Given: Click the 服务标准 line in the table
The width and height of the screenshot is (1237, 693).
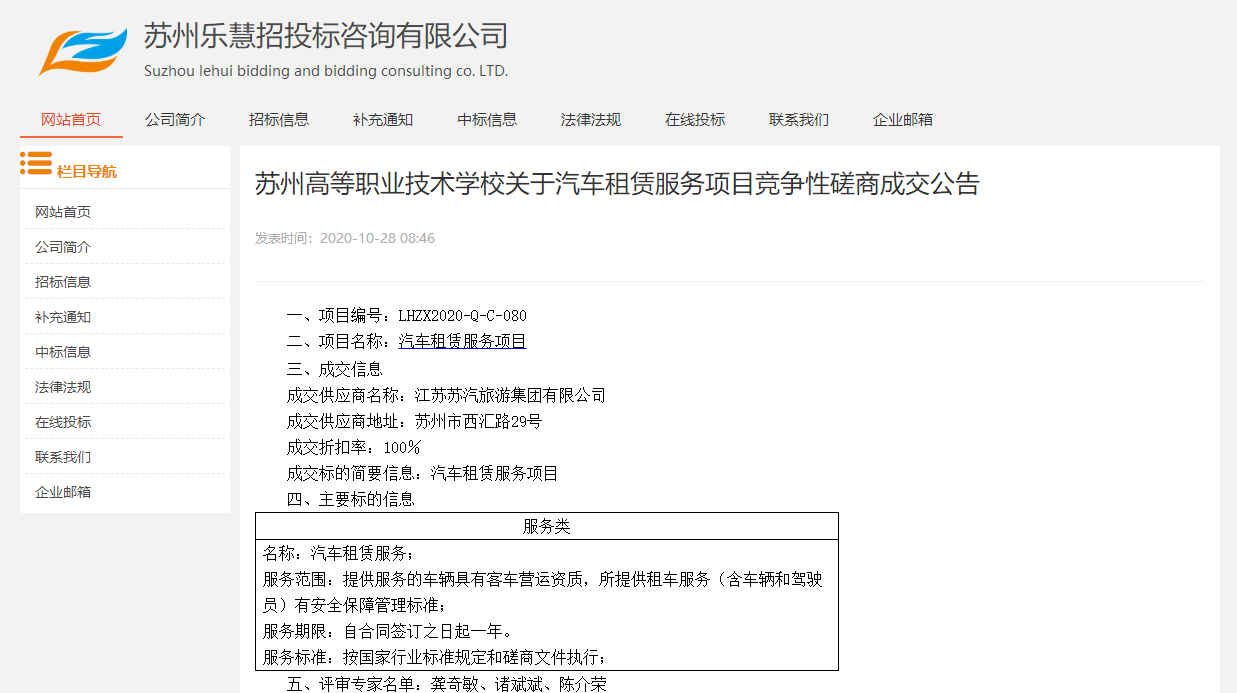Looking at the screenshot, I should [x=434, y=657].
